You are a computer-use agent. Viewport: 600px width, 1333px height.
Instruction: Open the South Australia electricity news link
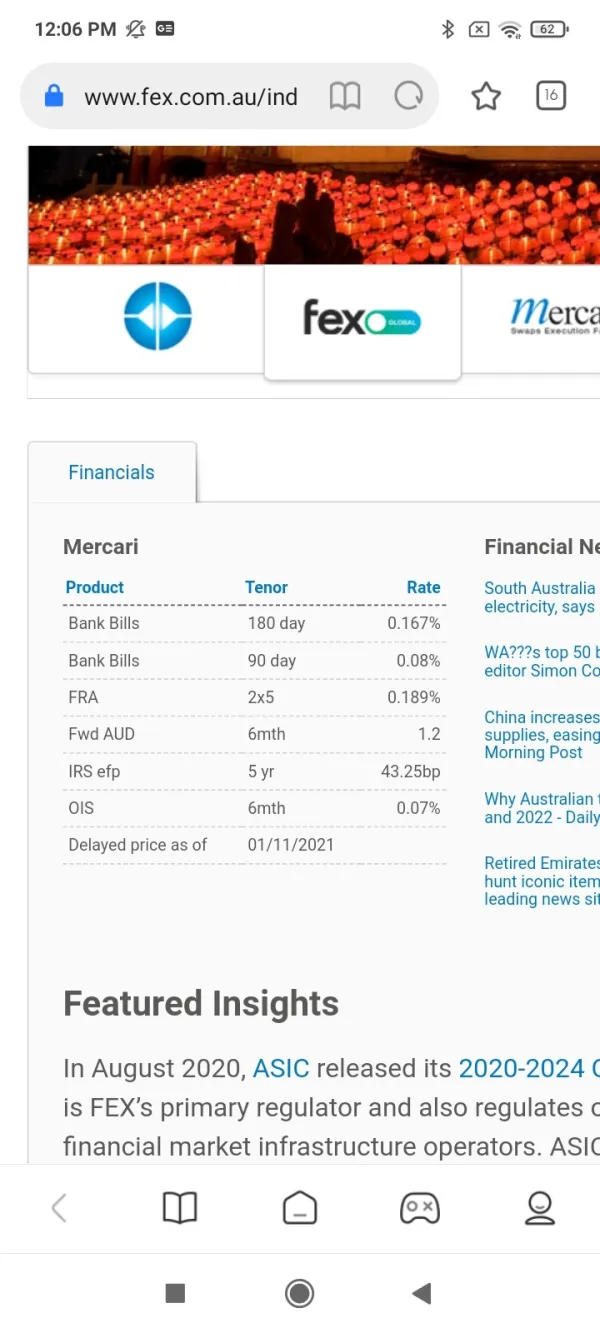click(x=540, y=597)
